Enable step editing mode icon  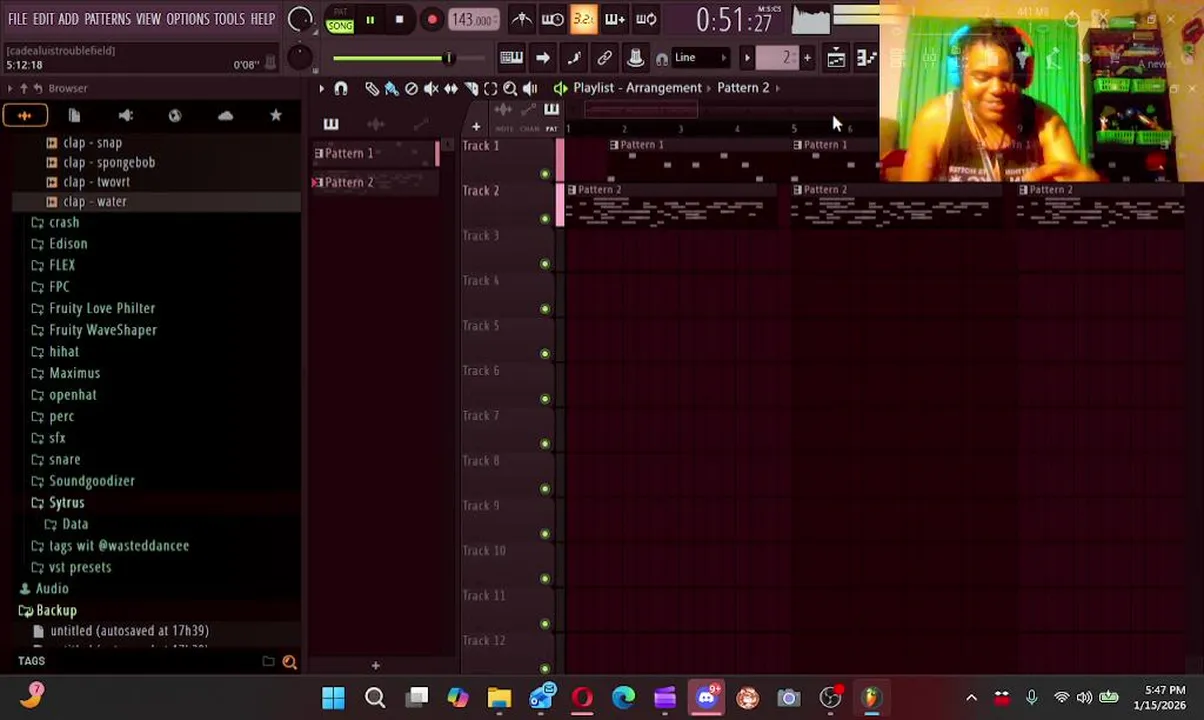(614, 19)
